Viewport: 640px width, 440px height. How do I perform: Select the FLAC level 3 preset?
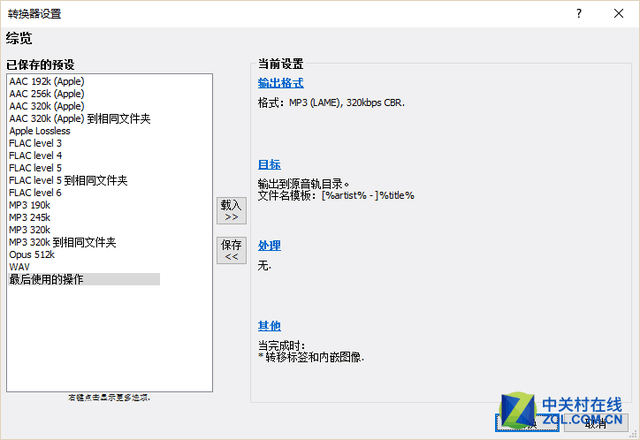35,143
